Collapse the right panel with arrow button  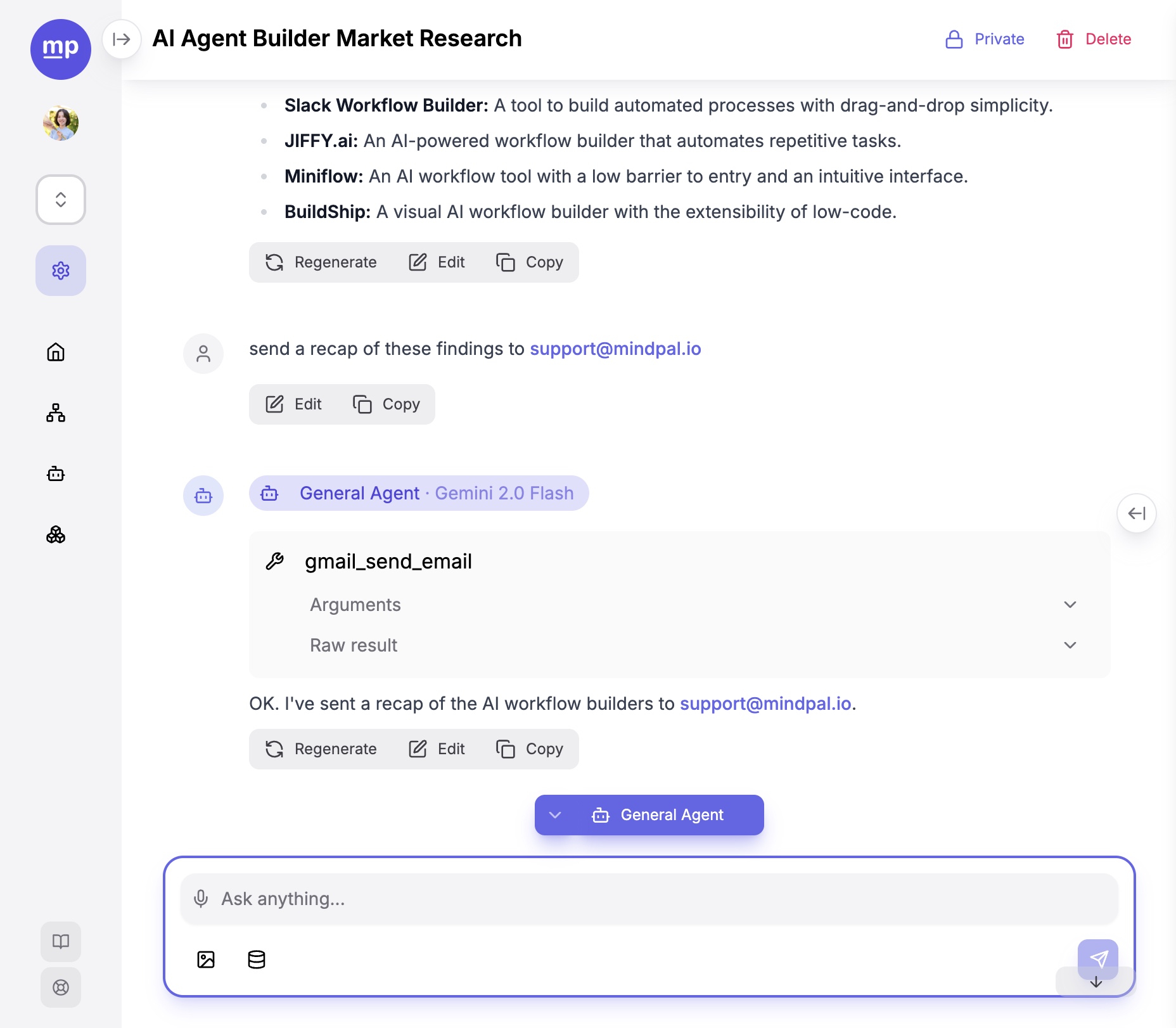[1137, 513]
